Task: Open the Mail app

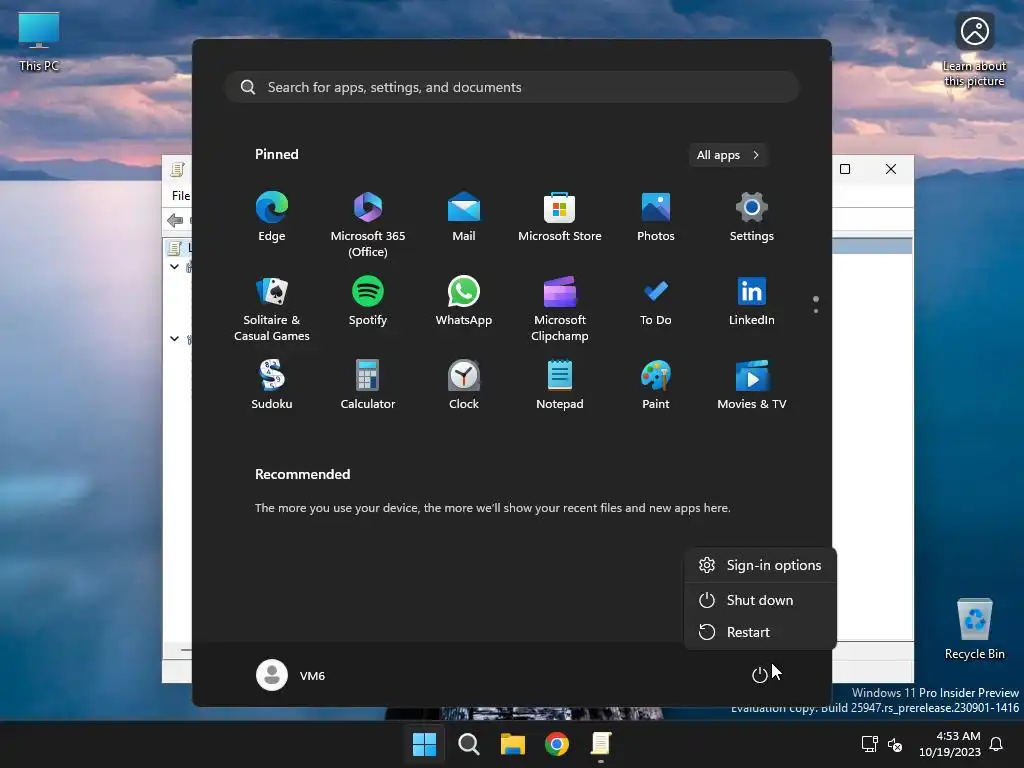Action: click(x=464, y=217)
